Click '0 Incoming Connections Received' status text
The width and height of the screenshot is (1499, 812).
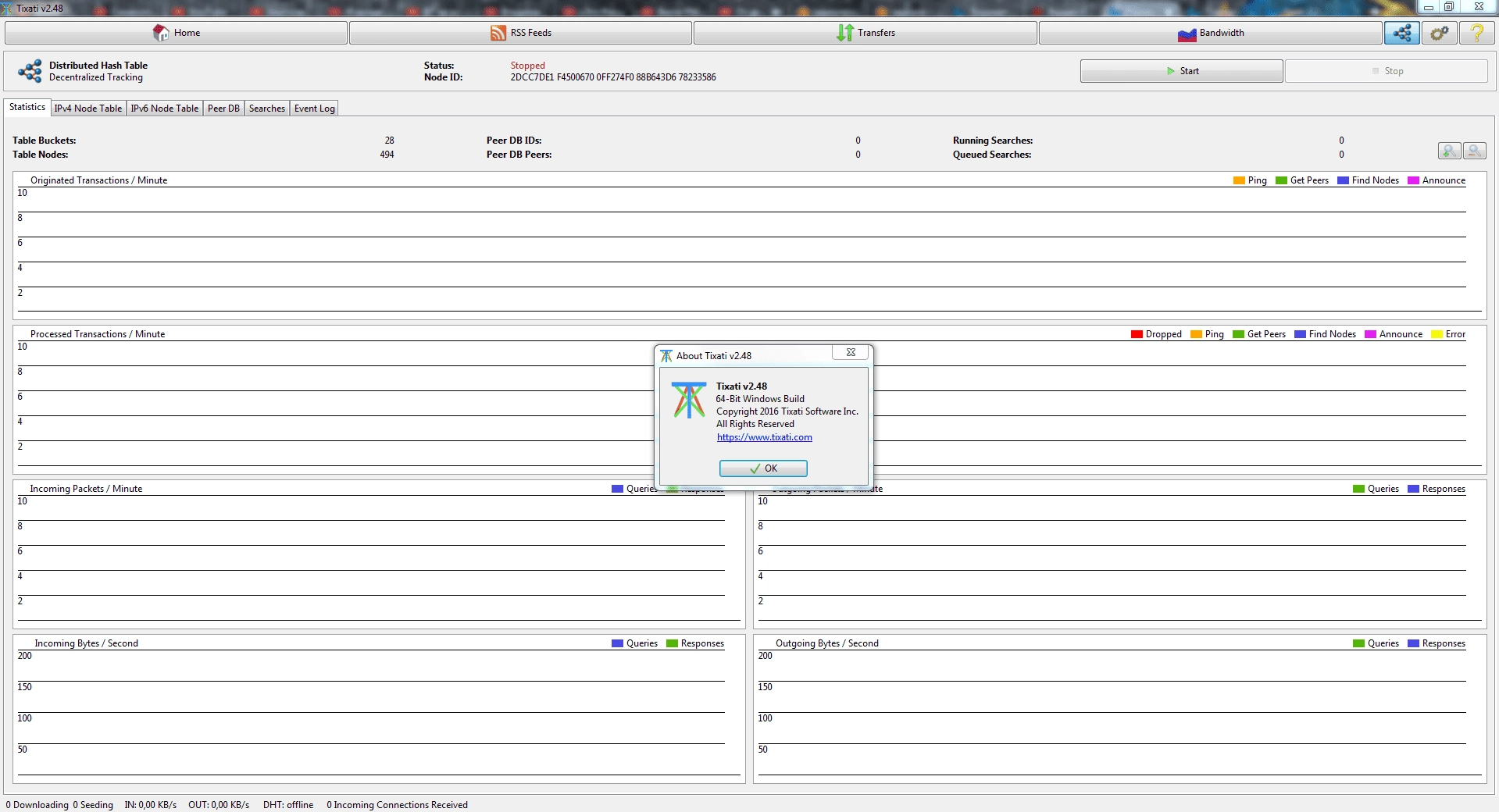click(x=397, y=805)
